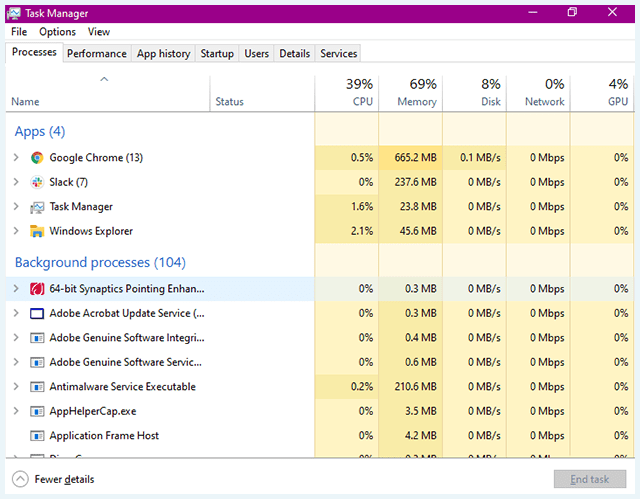The height and width of the screenshot is (499, 640).
Task: Click the Fewer details circular arrow icon
Action: coord(20,479)
